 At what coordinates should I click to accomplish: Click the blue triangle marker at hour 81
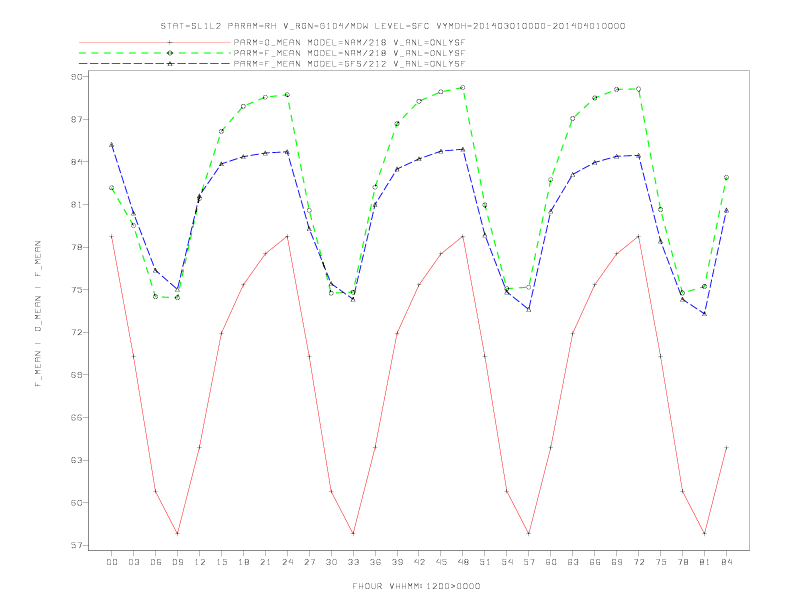click(705, 314)
